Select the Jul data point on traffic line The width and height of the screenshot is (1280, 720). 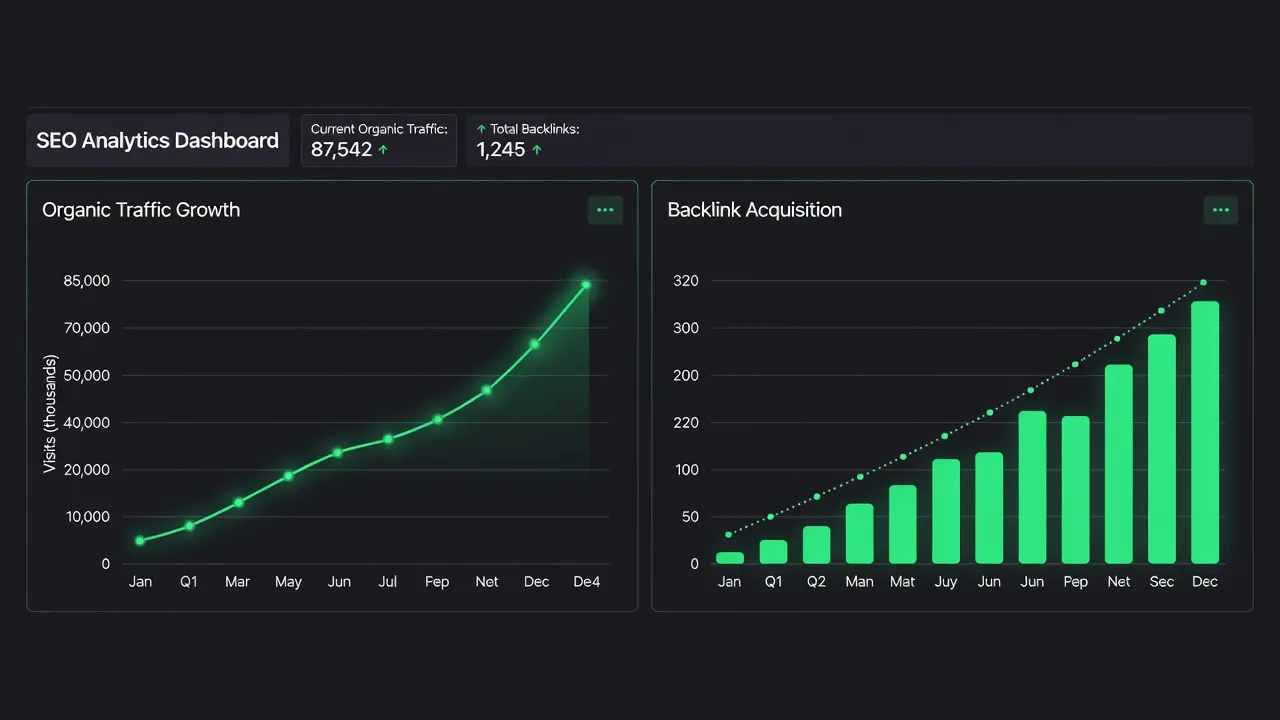(388, 439)
